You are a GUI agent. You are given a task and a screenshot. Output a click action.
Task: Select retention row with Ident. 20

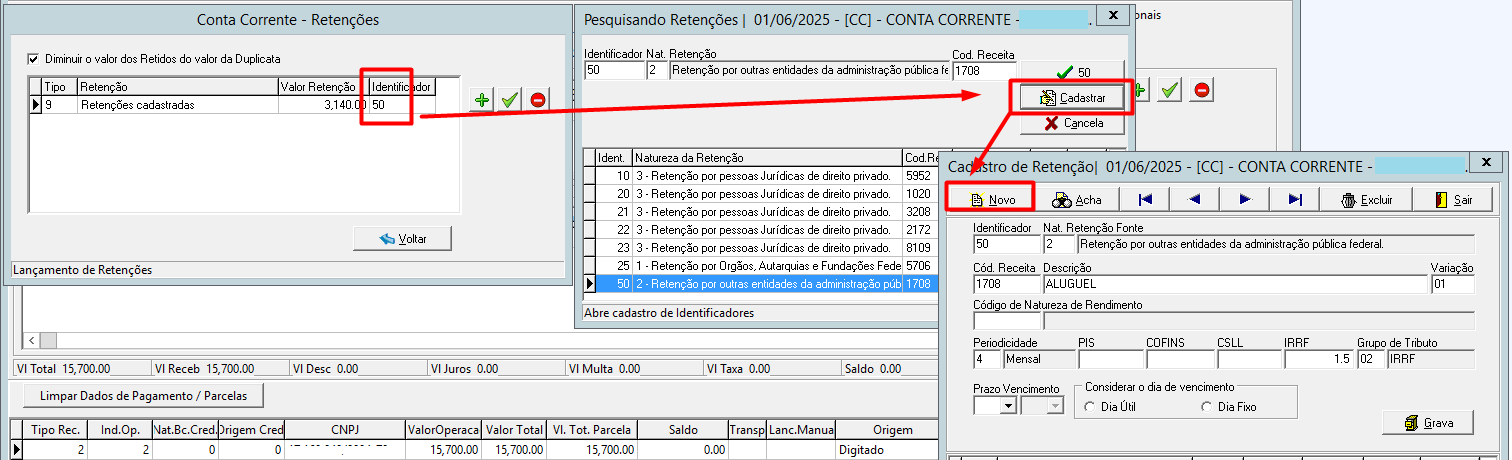(763, 193)
